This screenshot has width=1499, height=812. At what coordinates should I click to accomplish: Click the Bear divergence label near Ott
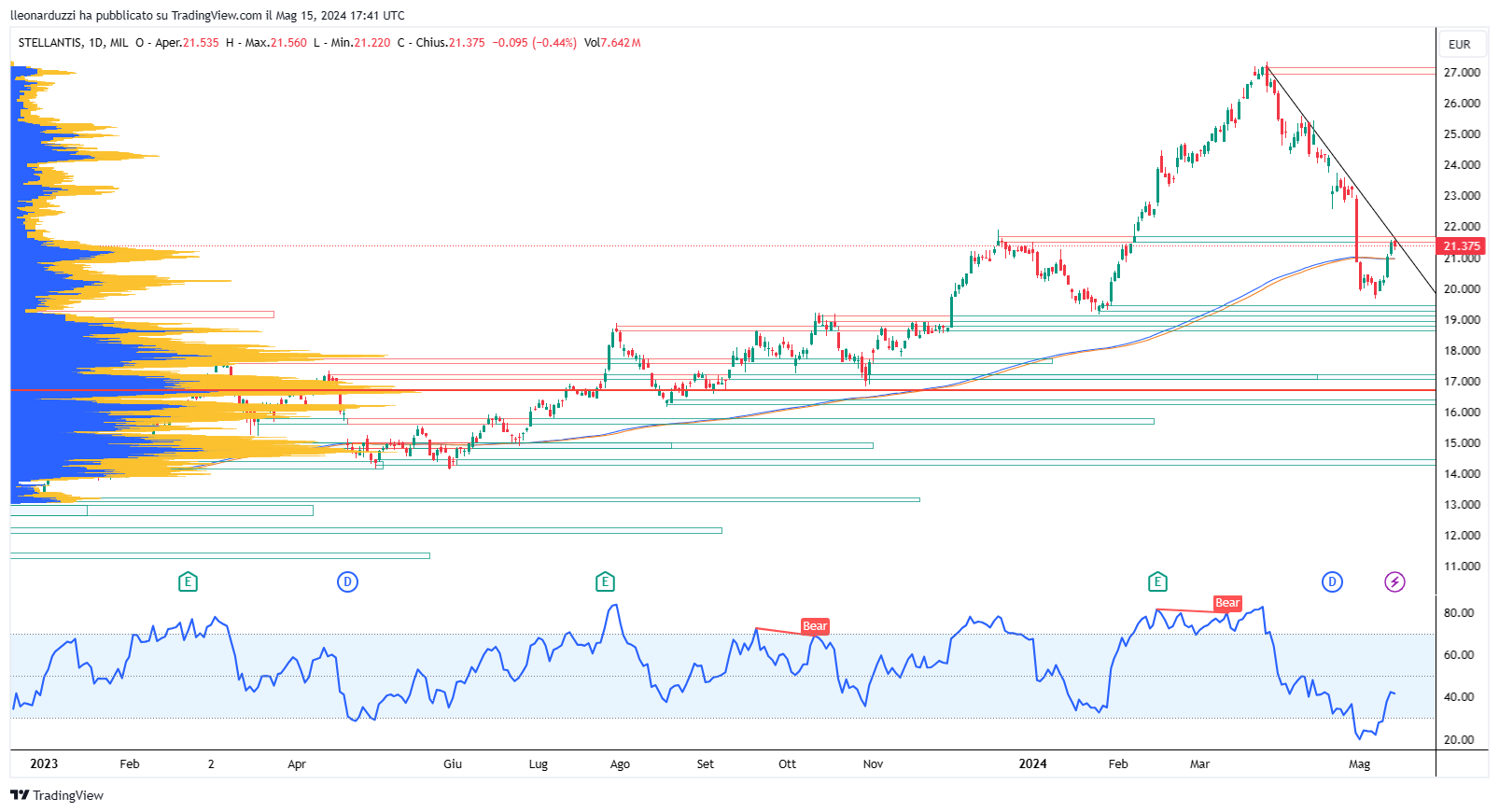click(815, 626)
